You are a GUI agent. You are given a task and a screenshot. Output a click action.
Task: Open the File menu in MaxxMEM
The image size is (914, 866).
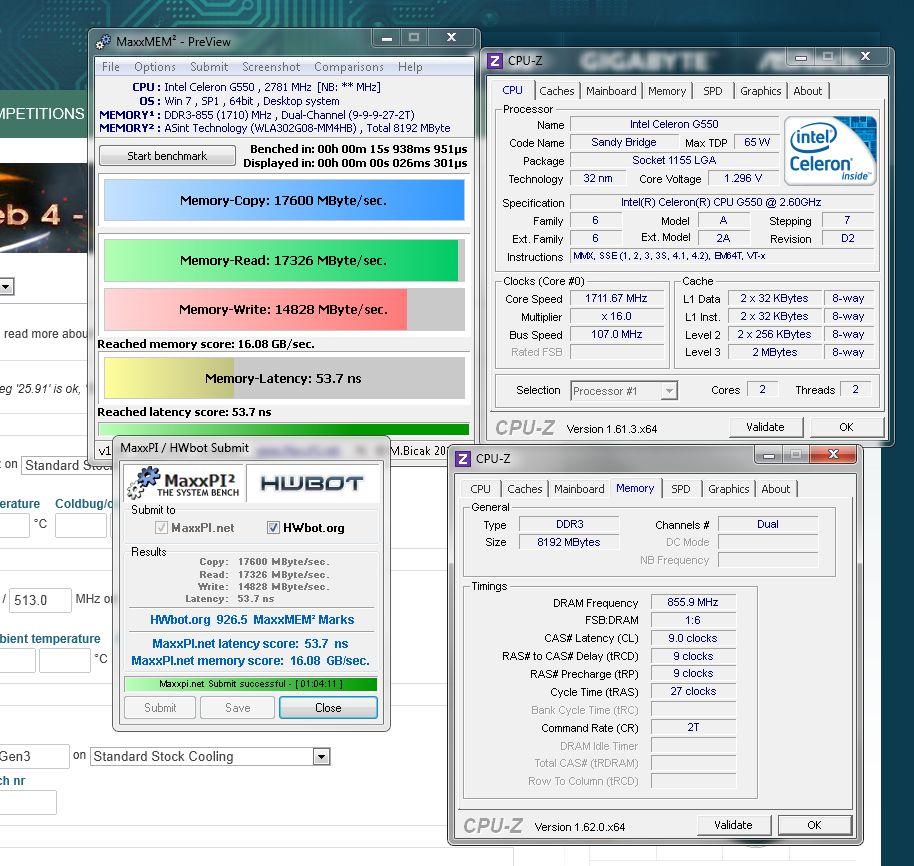[x=110, y=67]
